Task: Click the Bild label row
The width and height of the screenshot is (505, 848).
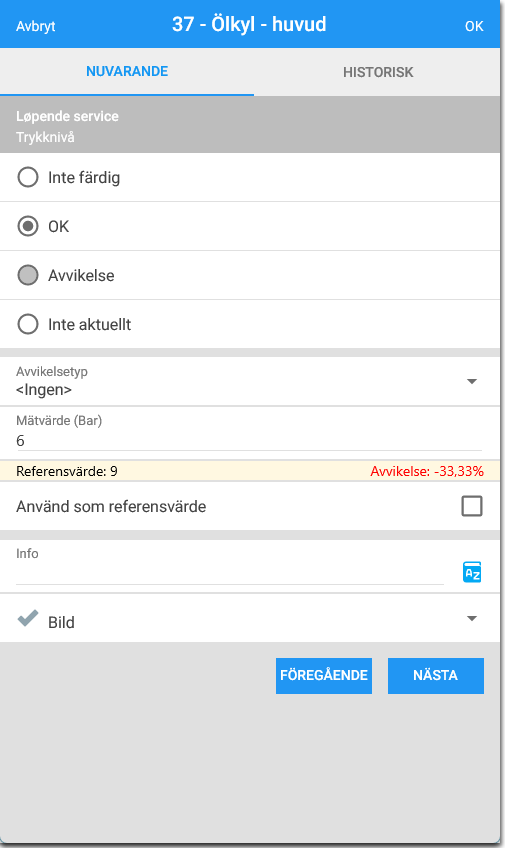Action: pyautogui.click(x=250, y=618)
